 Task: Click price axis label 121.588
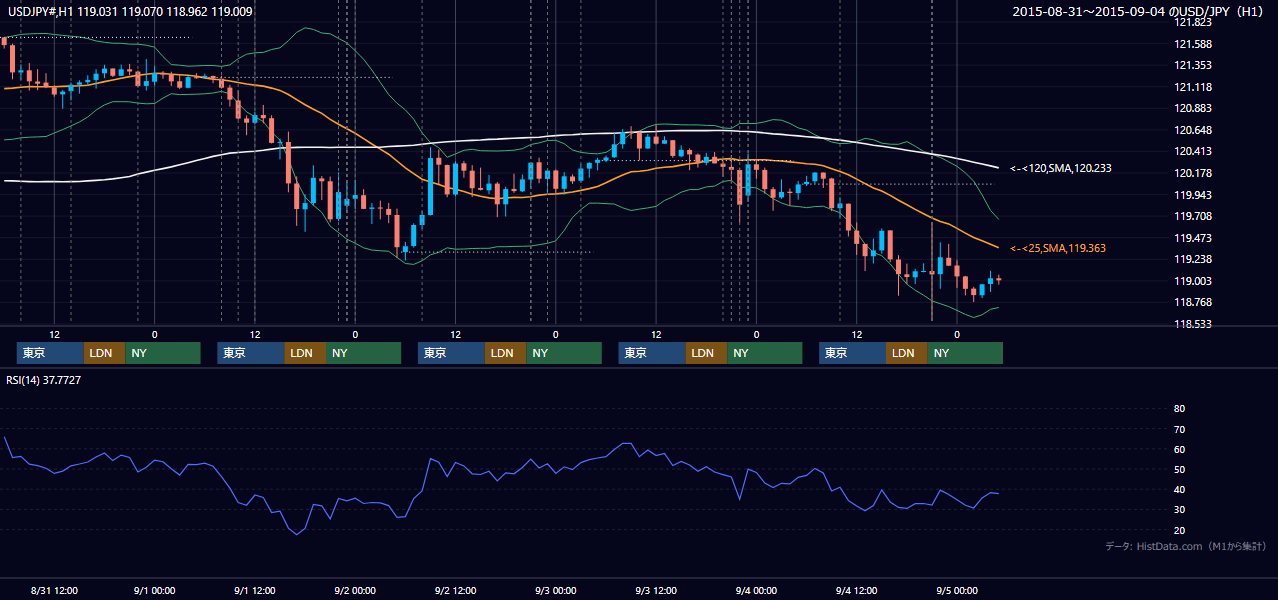pyautogui.click(x=1193, y=44)
